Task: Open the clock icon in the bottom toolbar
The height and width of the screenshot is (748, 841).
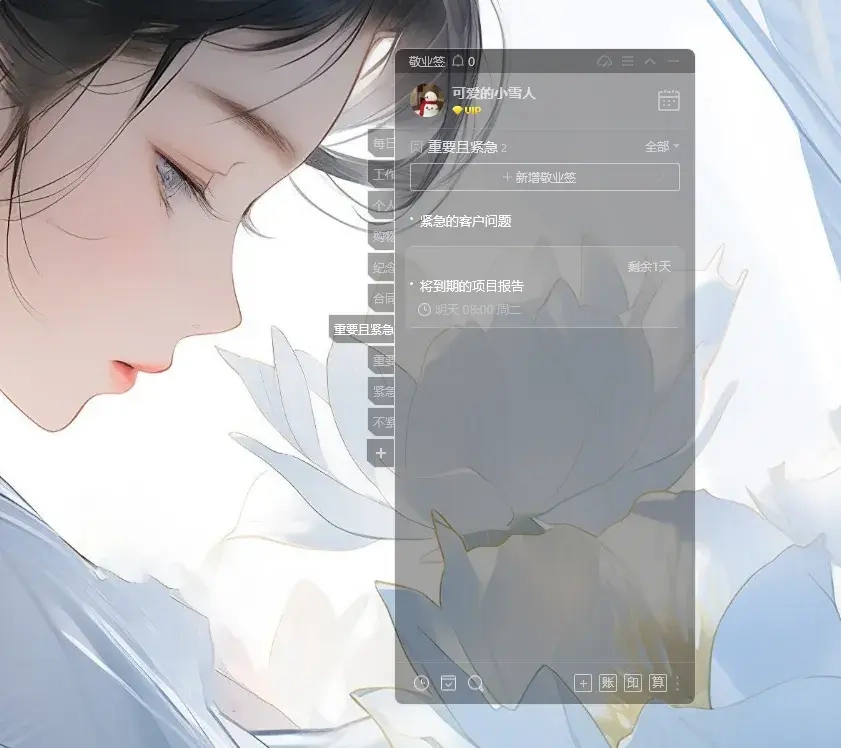Action: 422,683
